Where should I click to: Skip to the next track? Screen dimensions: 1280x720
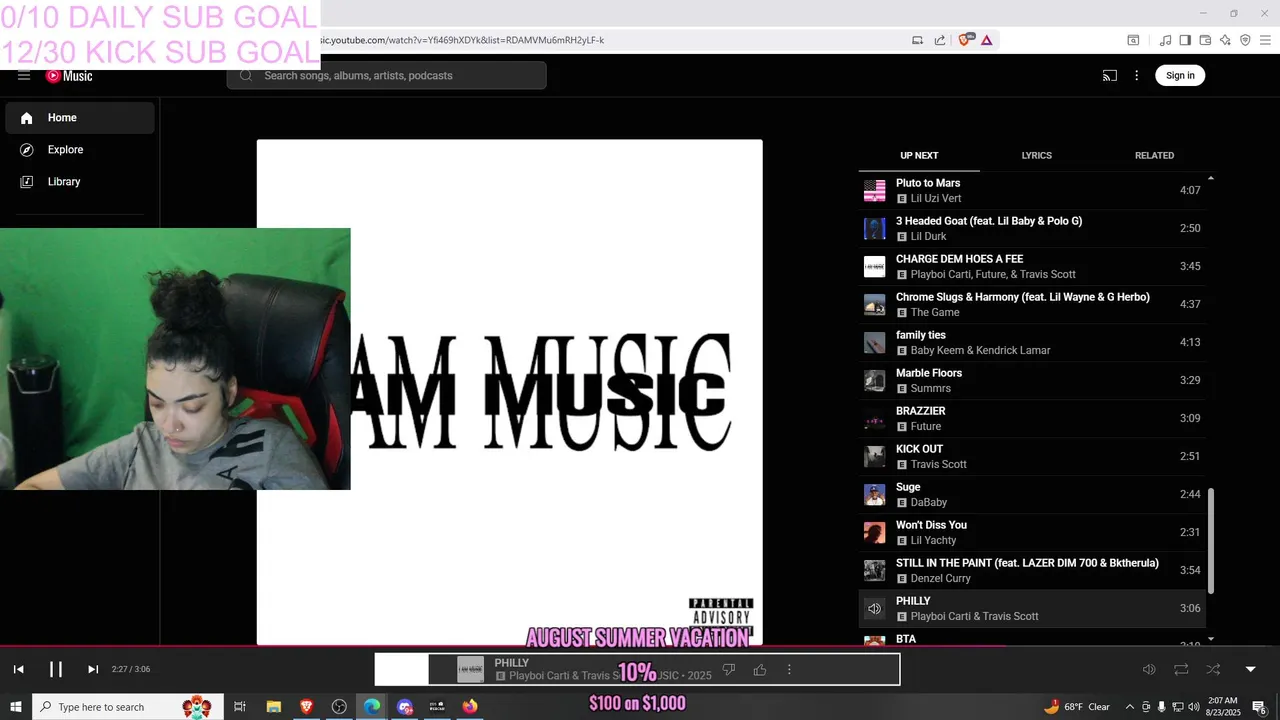pos(93,669)
